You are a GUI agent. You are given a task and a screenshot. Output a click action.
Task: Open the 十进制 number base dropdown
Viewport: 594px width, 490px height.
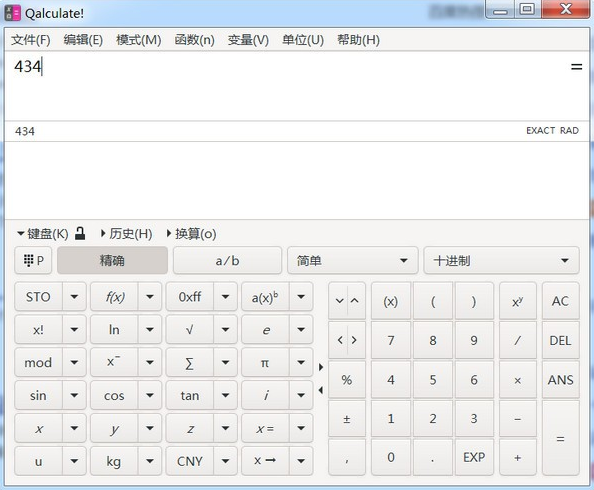click(502, 260)
